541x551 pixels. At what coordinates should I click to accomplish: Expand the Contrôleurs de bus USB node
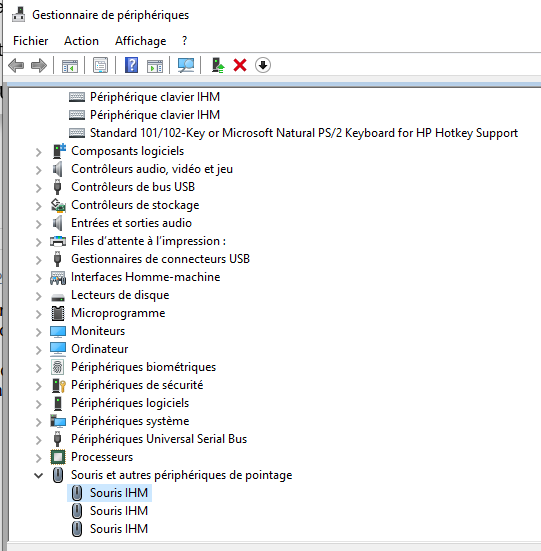tap(39, 188)
